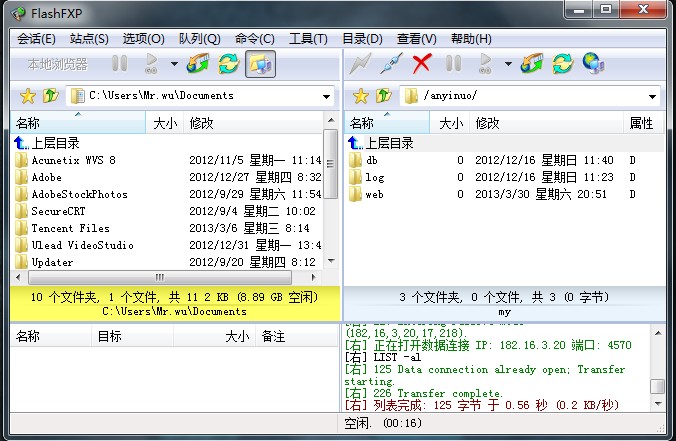676x441 pixels.
Task: Click the disconnect icon in right toolbar
Action: pos(392,64)
